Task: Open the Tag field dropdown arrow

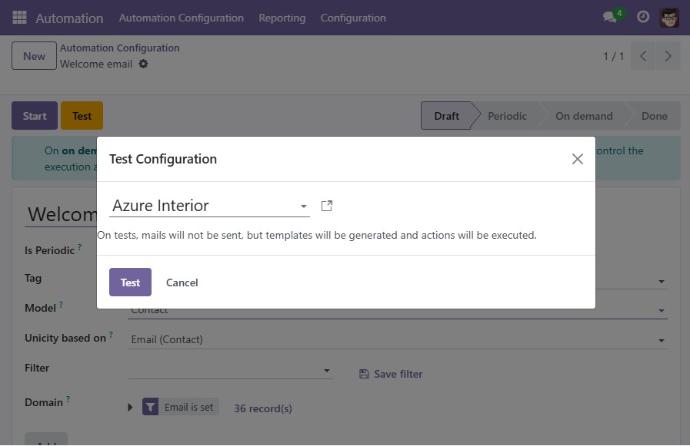Action: [661, 281]
